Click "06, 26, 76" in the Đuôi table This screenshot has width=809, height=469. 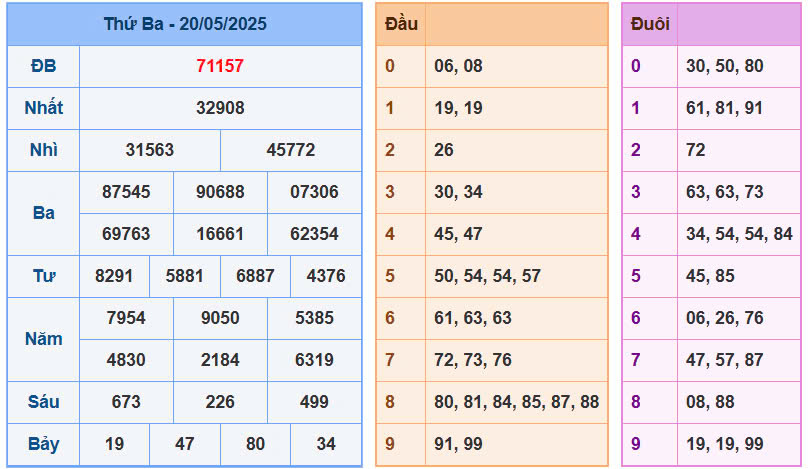[x=724, y=318]
